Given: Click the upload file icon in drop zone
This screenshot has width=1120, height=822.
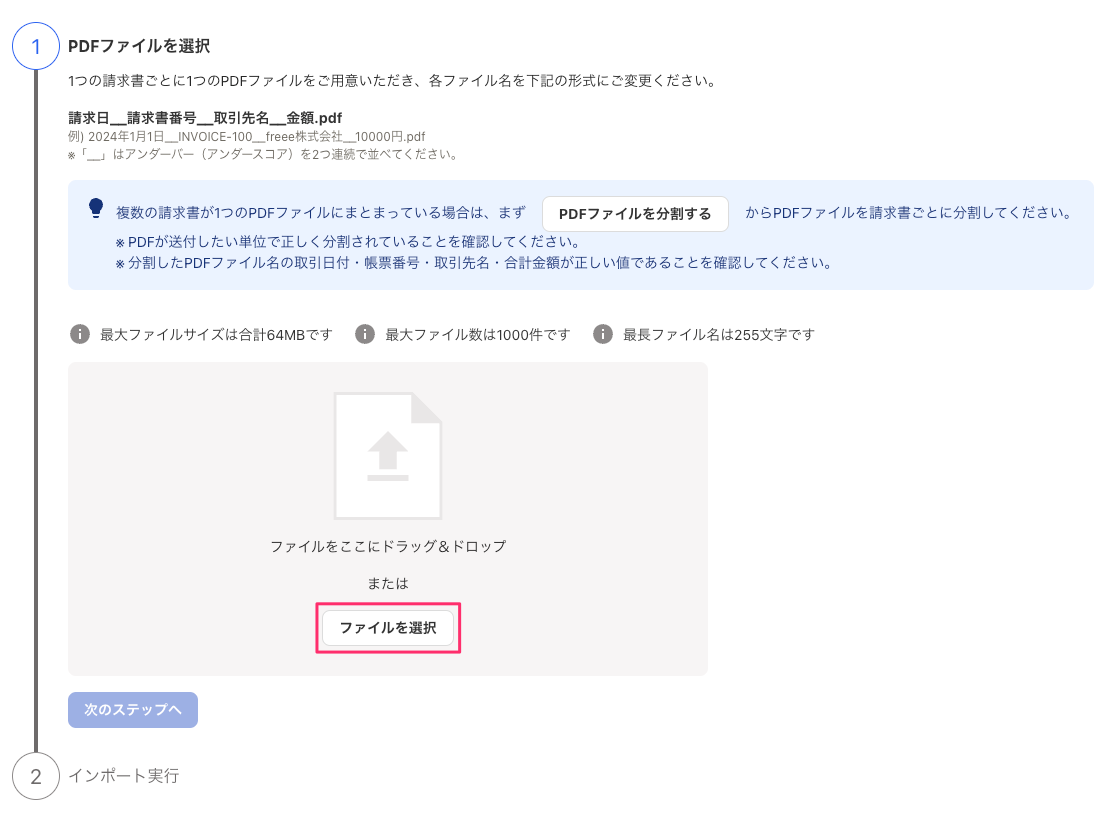Looking at the screenshot, I should 388,456.
